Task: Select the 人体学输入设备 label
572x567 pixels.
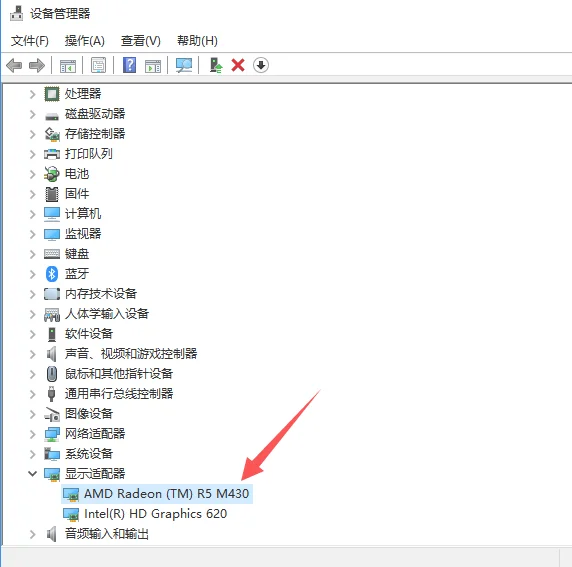Action: (107, 314)
